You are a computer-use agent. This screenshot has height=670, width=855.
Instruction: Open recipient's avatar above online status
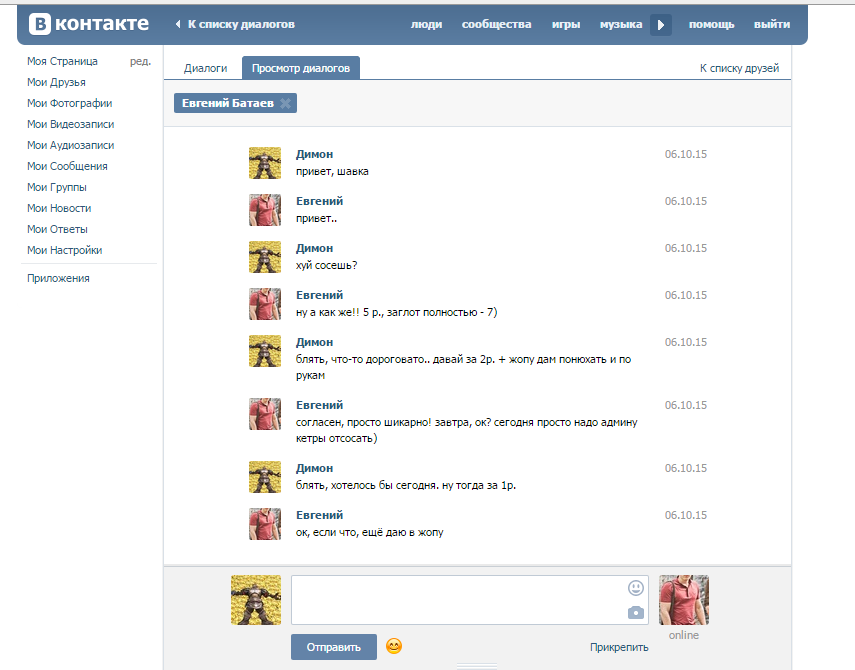(x=684, y=600)
